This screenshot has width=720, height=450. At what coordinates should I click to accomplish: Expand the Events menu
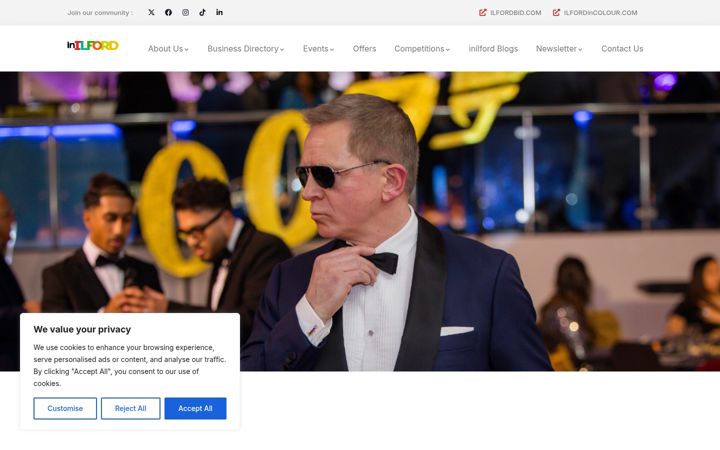318,49
